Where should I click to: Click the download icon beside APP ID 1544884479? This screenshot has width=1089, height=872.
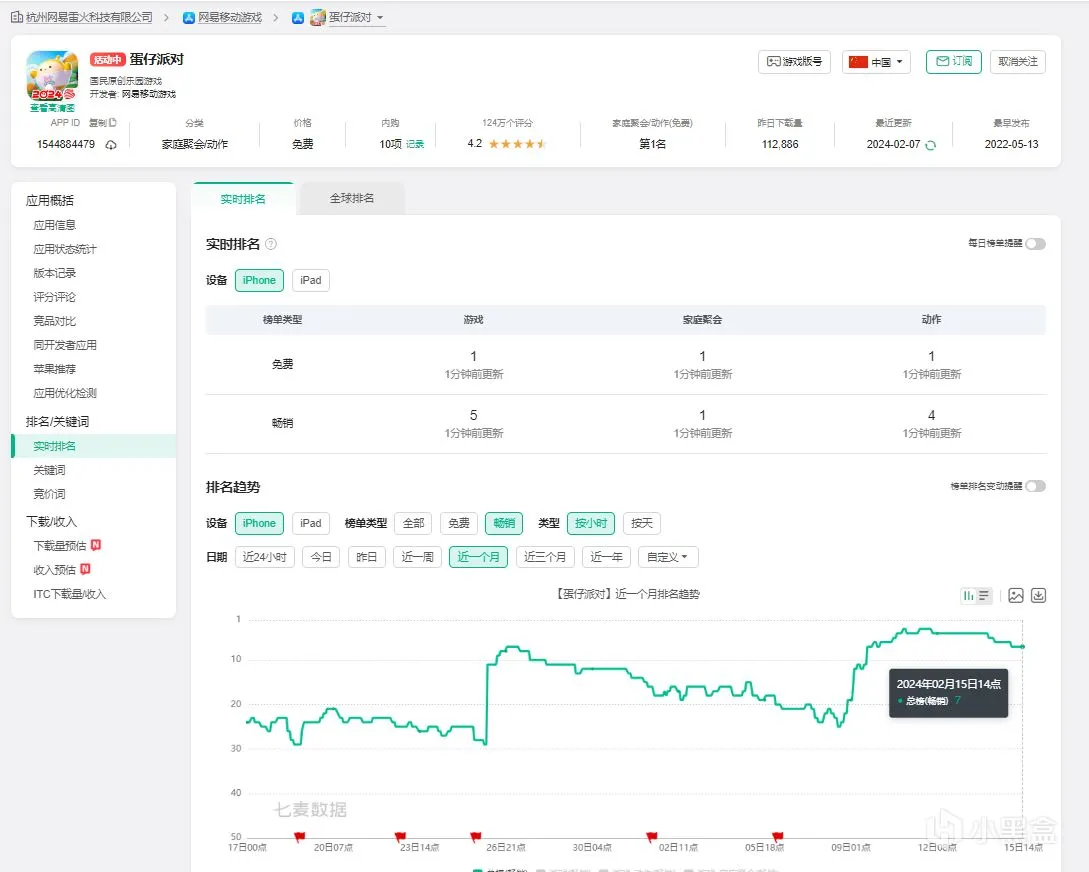tap(111, 144)
